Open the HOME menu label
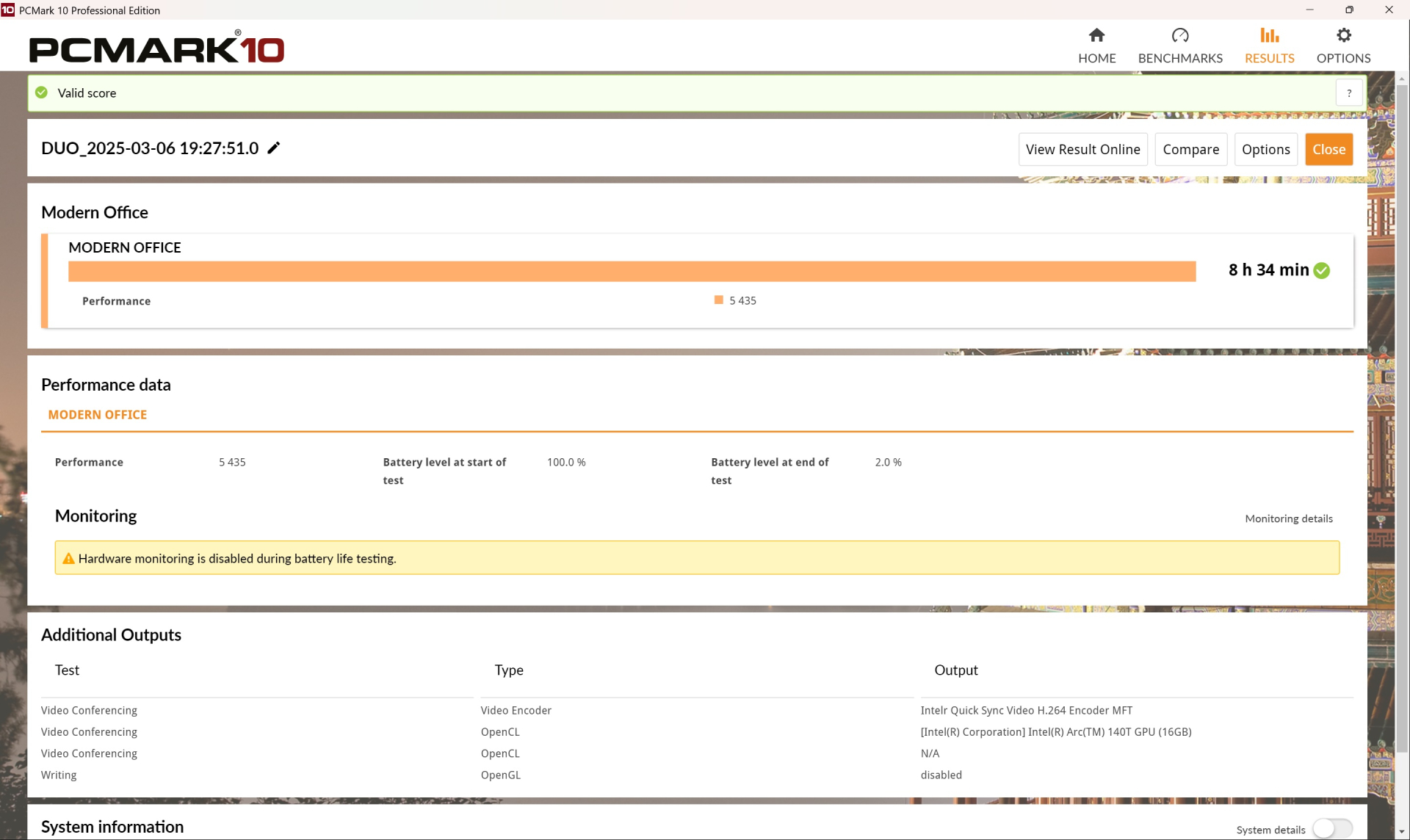 1096,58
